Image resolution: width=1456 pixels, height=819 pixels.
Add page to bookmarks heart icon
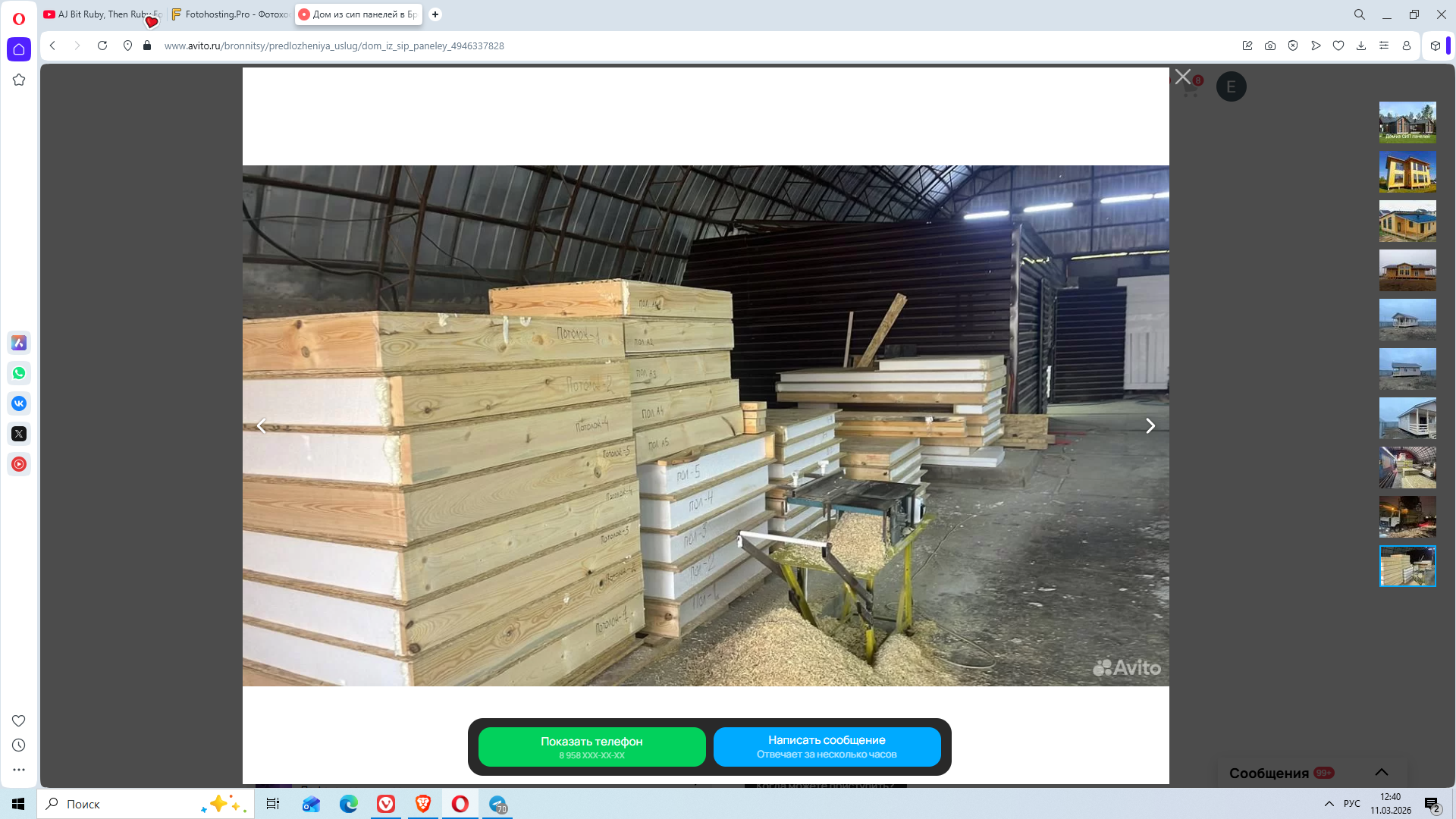pyautogui.click(x=1338, y=45)
